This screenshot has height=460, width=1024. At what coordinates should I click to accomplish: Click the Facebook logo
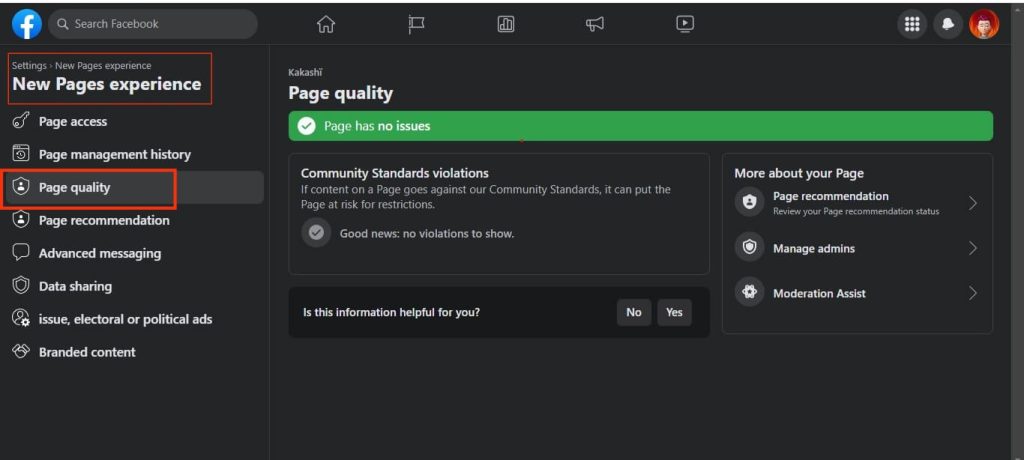27,24
